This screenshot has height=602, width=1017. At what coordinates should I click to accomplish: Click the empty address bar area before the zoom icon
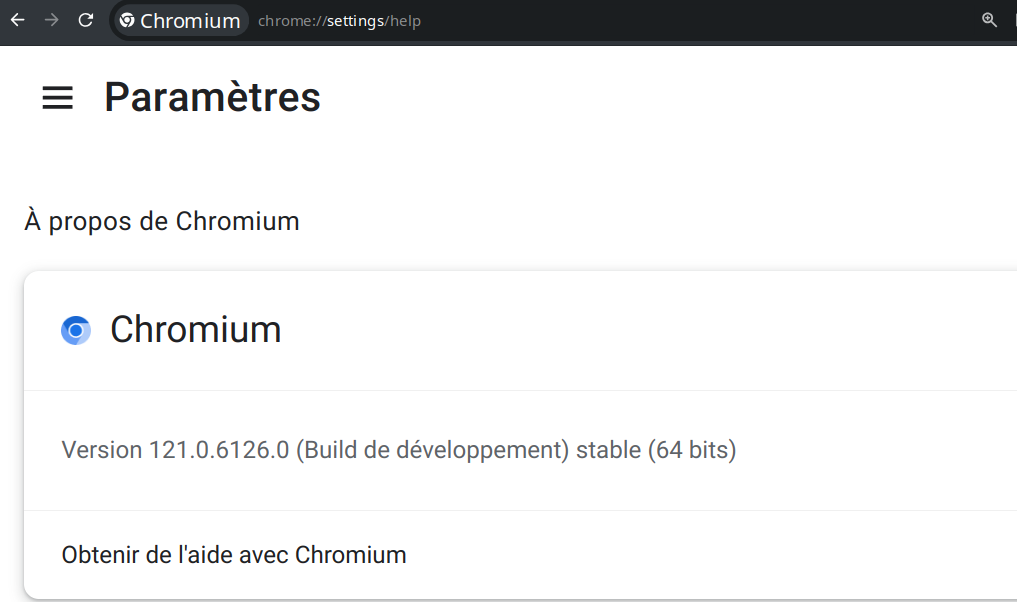point(700,21)
